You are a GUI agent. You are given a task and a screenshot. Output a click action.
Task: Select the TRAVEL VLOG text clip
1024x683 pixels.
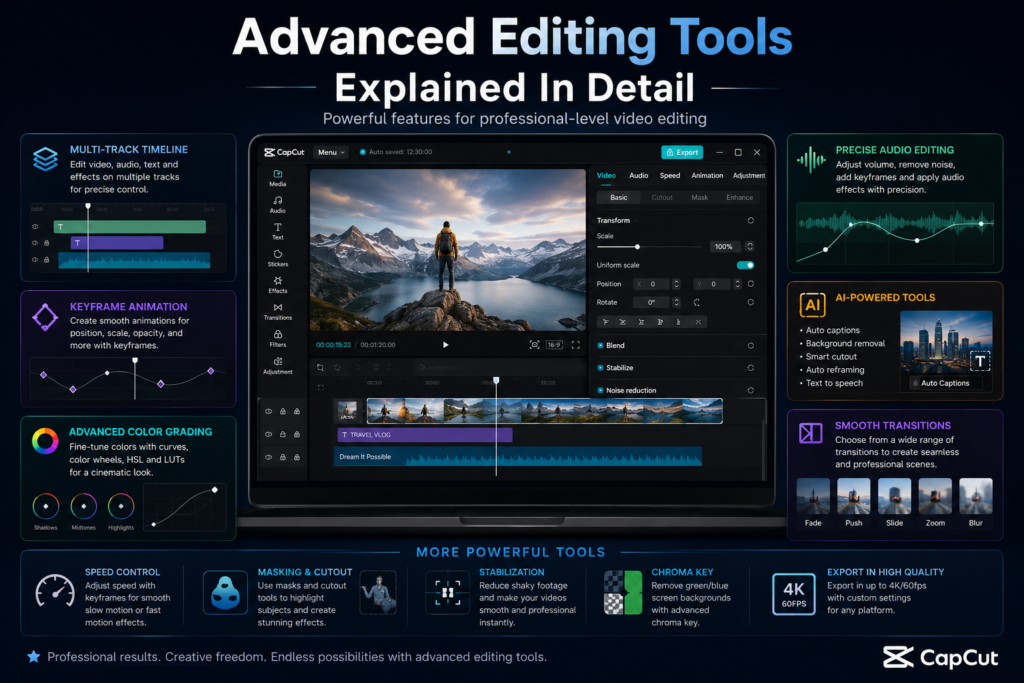coord(424,435)
